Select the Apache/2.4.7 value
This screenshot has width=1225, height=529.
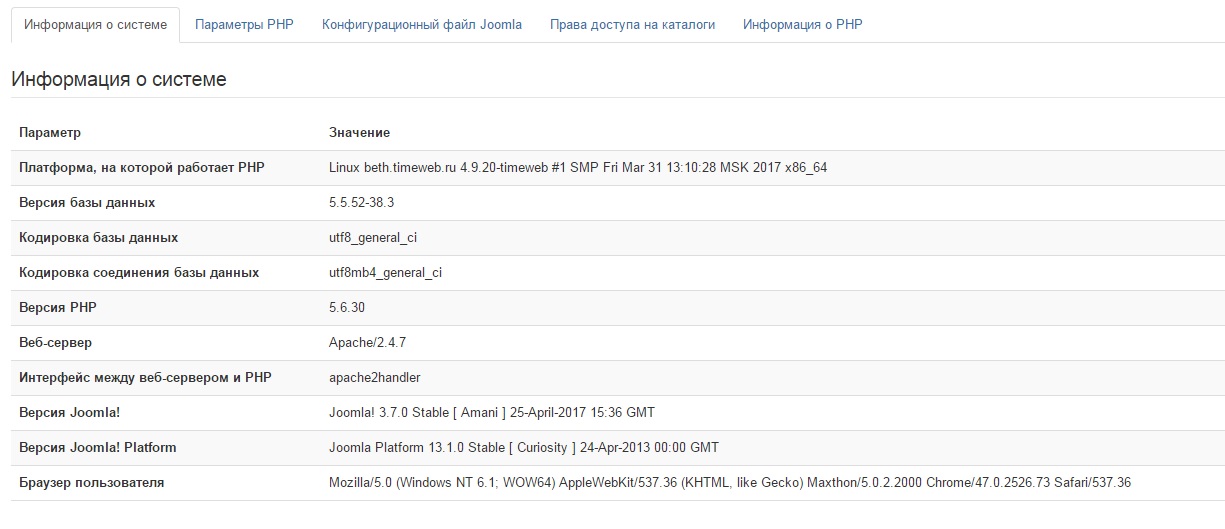point(367,343)
